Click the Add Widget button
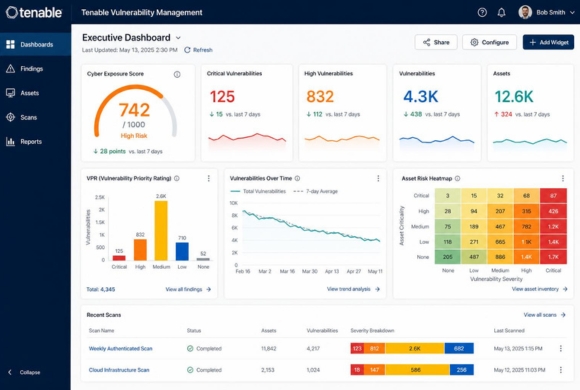The width and height of the screenshot is (580, 390). pos(548,42)
